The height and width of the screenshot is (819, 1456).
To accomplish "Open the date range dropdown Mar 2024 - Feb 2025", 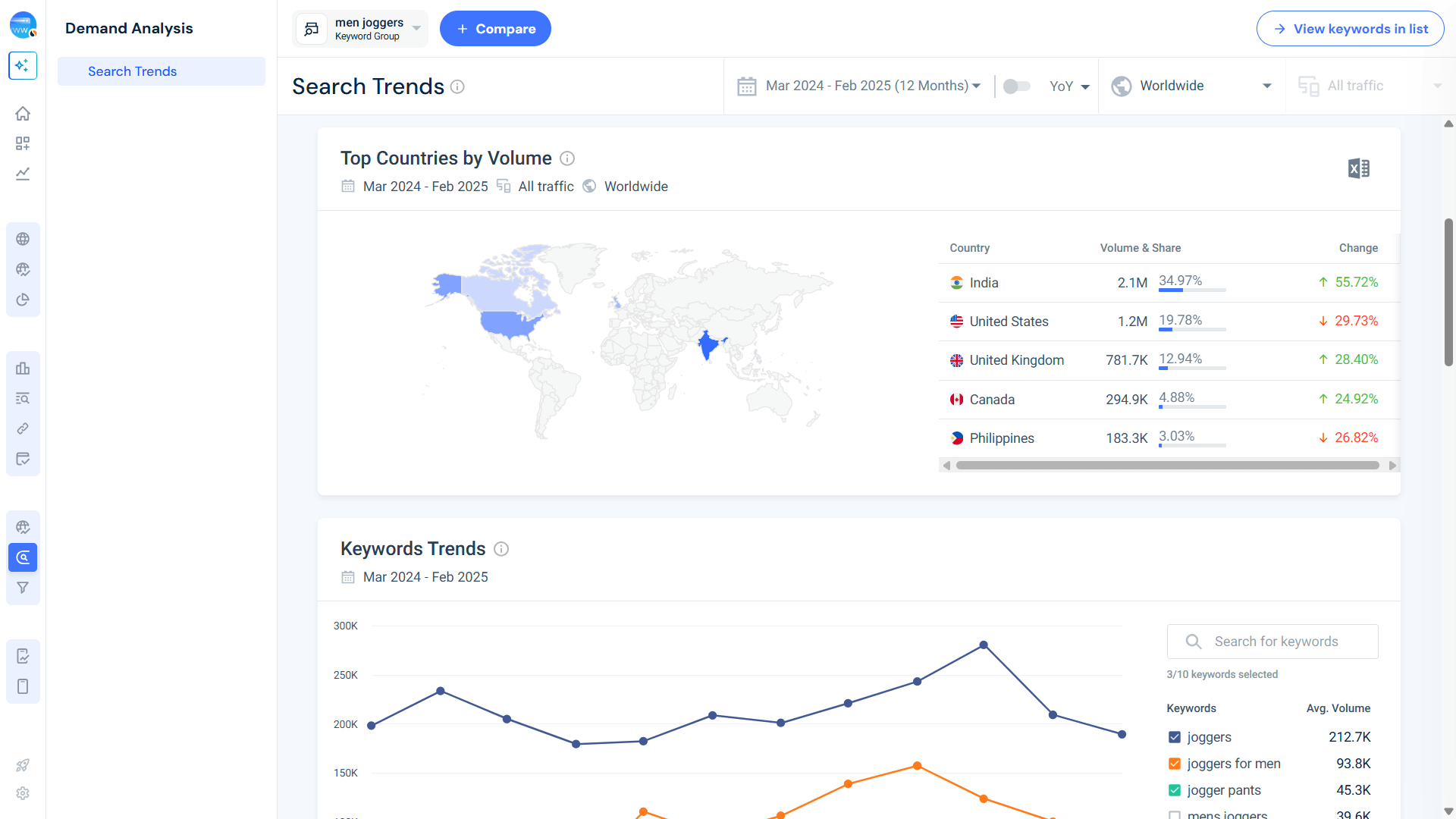I will point(861,86).
